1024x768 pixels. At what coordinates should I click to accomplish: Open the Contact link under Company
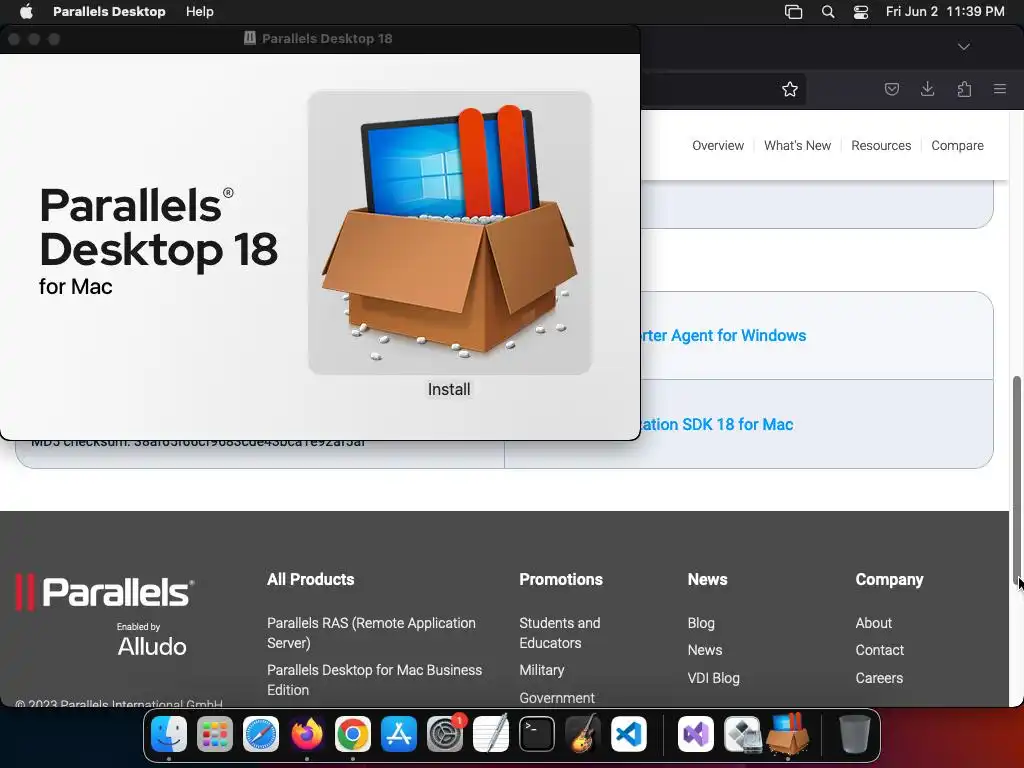coord(879,650)
